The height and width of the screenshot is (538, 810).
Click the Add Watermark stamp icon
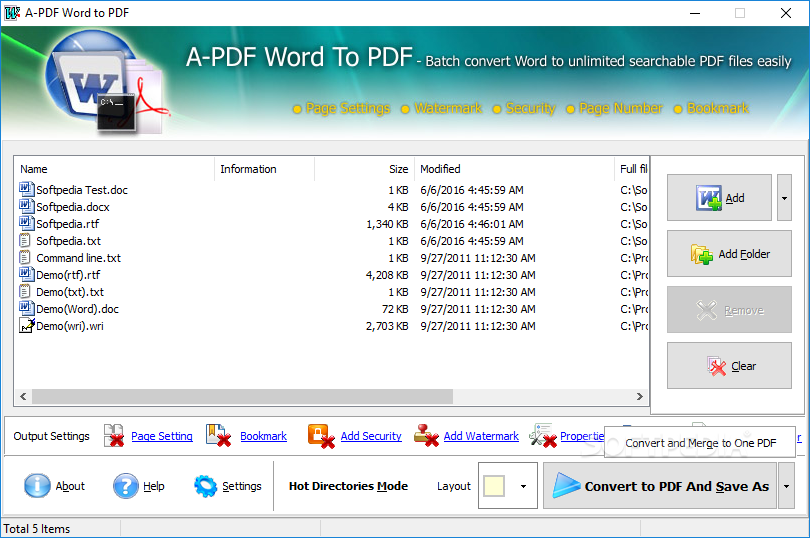(x=426, y=435)
